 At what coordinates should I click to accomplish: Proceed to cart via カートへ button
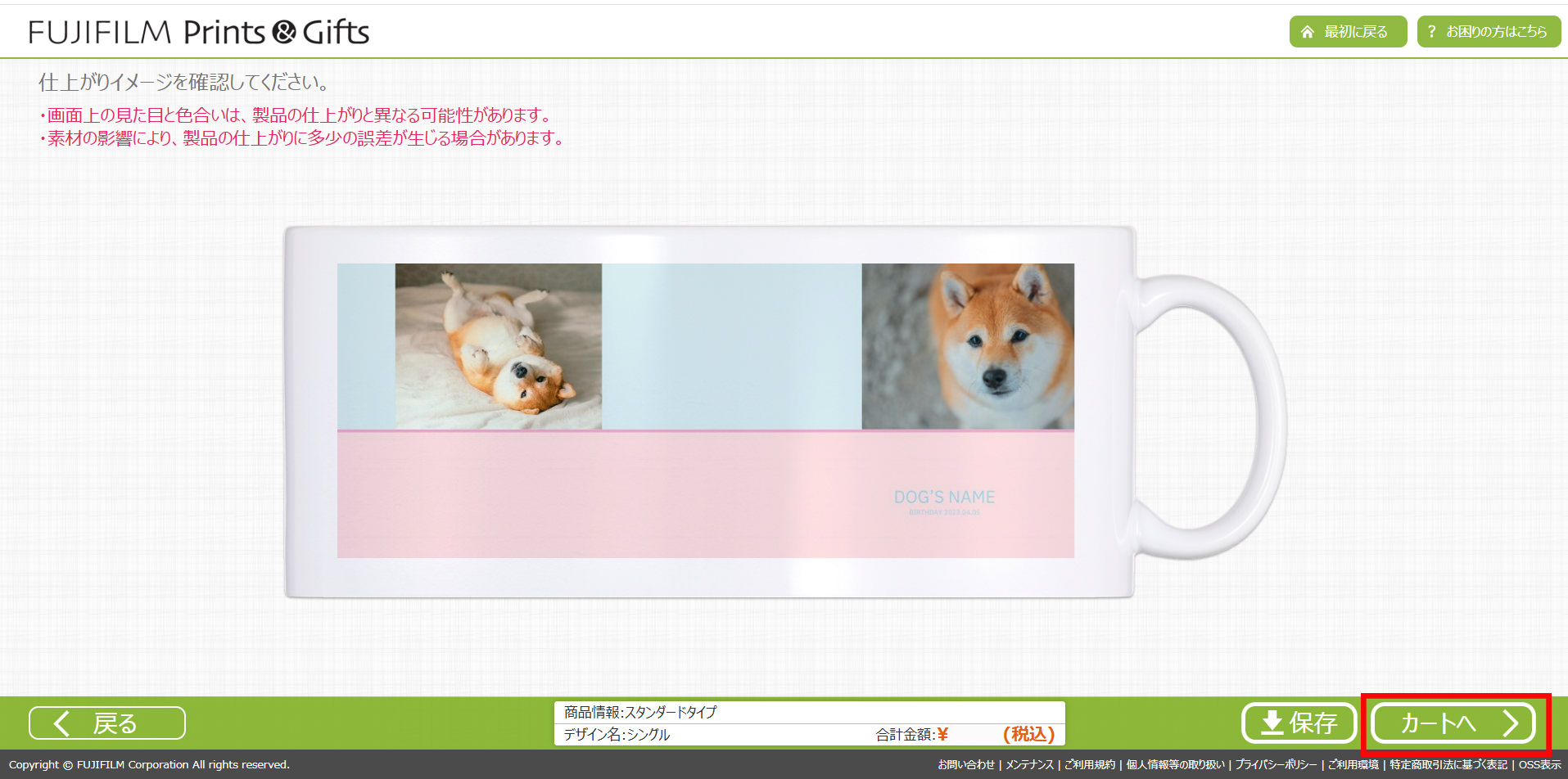click(1453, 723)
